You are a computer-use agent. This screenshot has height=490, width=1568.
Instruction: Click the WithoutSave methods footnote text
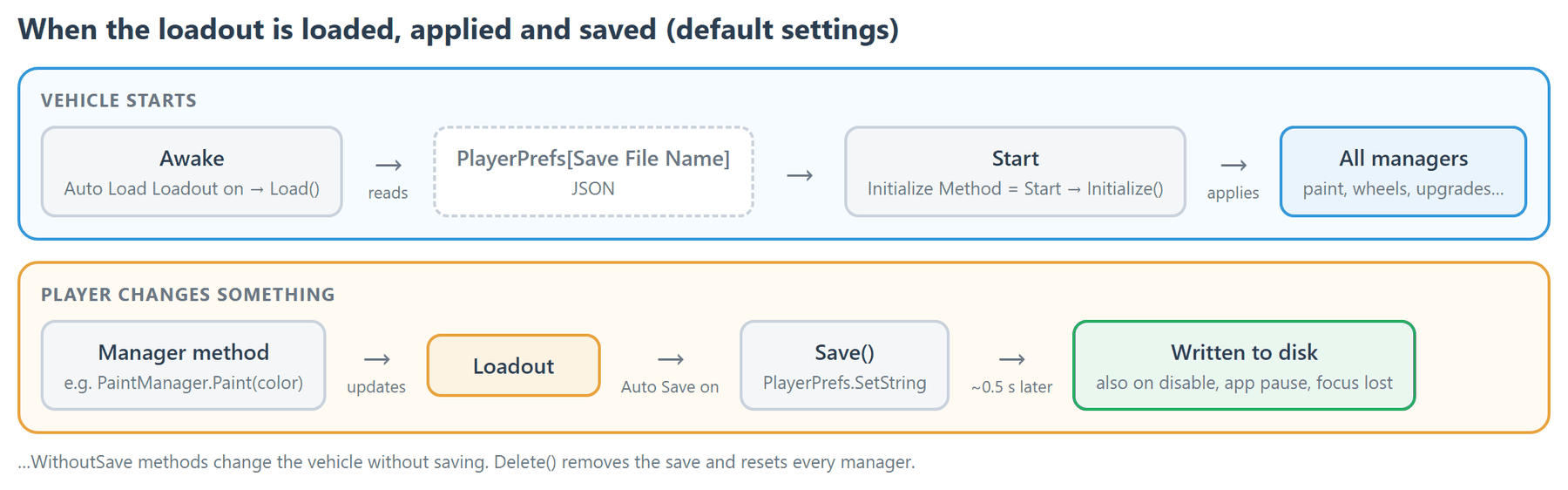pos(466,462)
